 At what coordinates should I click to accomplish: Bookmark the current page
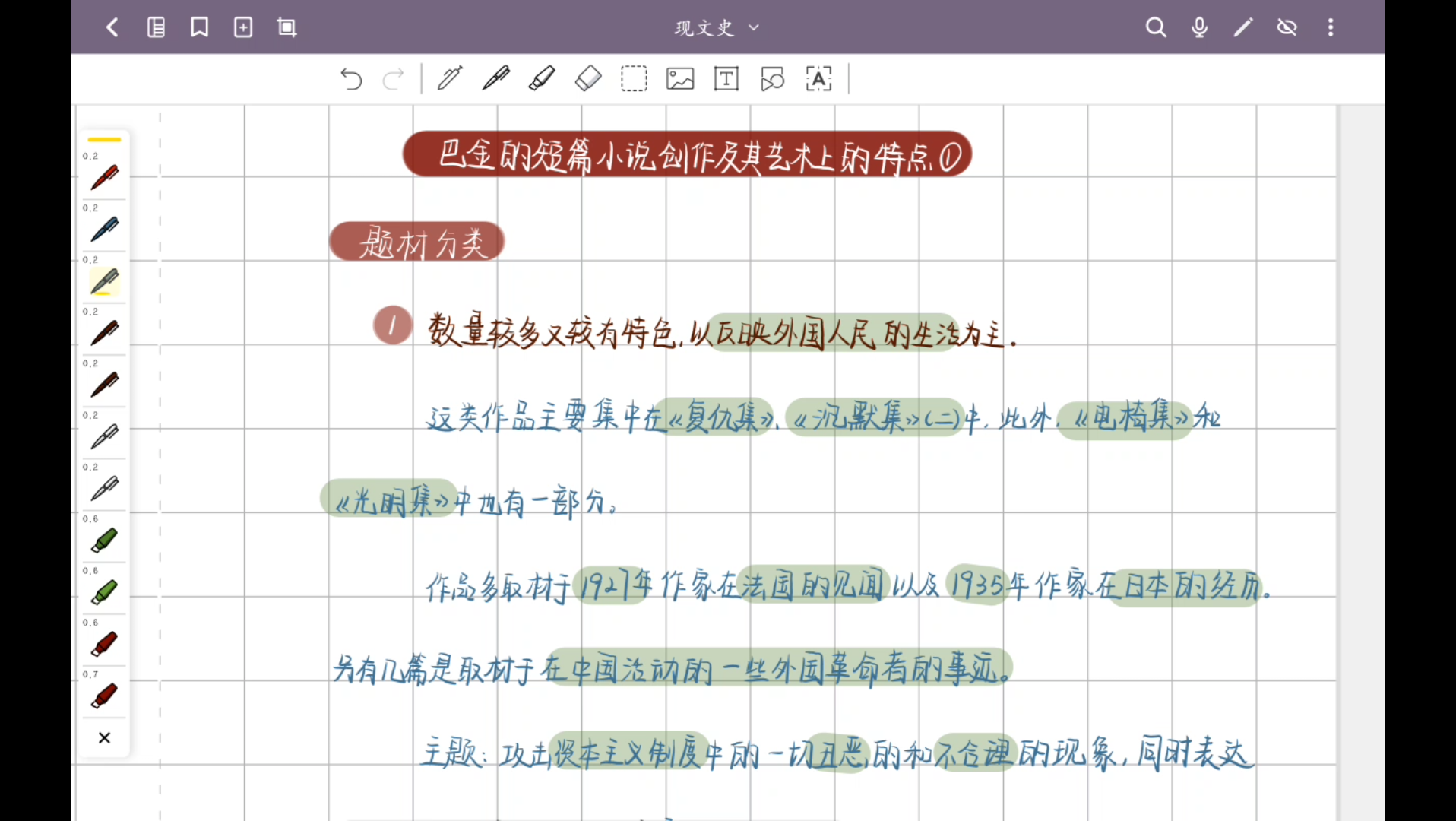[x=199, y=28]
